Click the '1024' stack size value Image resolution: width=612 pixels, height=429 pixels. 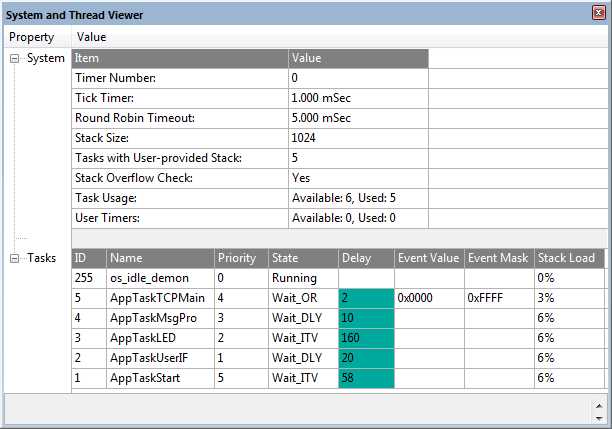tap(303, 138)
